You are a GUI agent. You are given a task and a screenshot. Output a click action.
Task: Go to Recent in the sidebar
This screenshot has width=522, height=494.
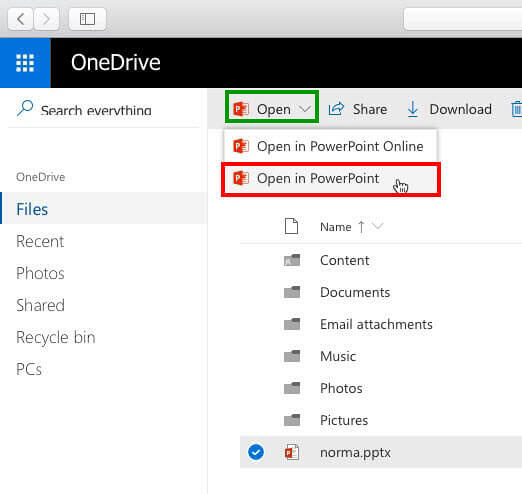(x=40, y=241)
